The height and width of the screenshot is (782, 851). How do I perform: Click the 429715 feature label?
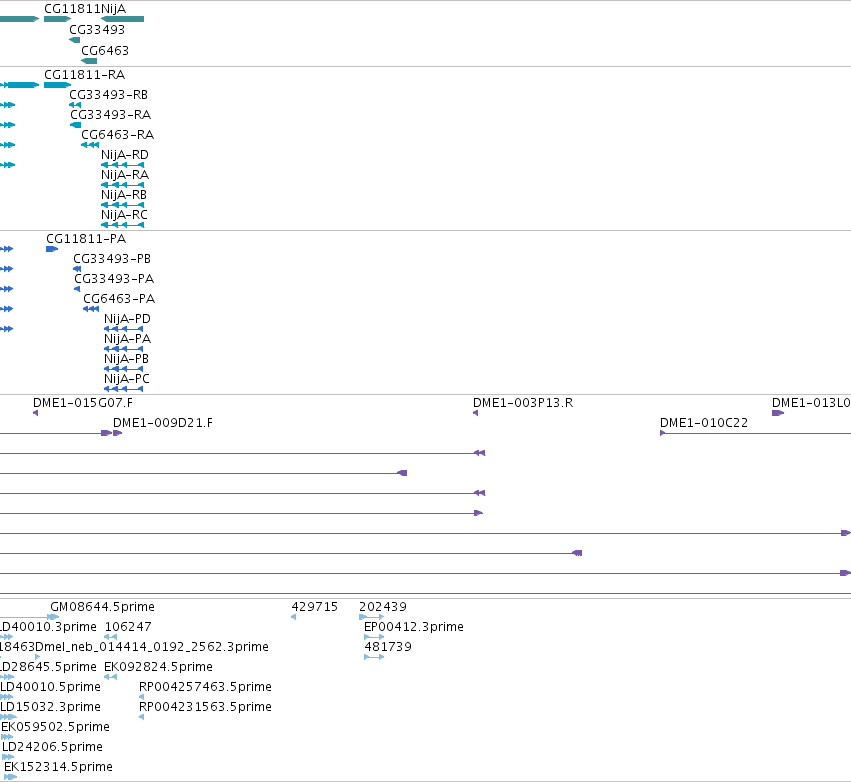pos(314,607)
